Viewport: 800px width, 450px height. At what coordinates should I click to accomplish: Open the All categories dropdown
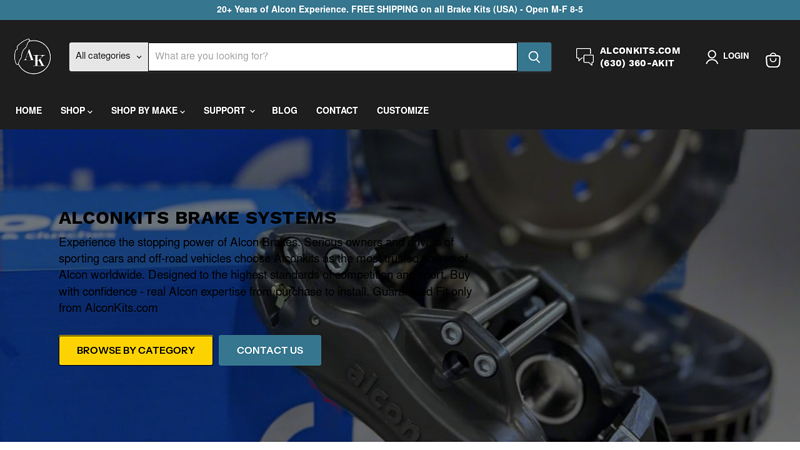109,57
